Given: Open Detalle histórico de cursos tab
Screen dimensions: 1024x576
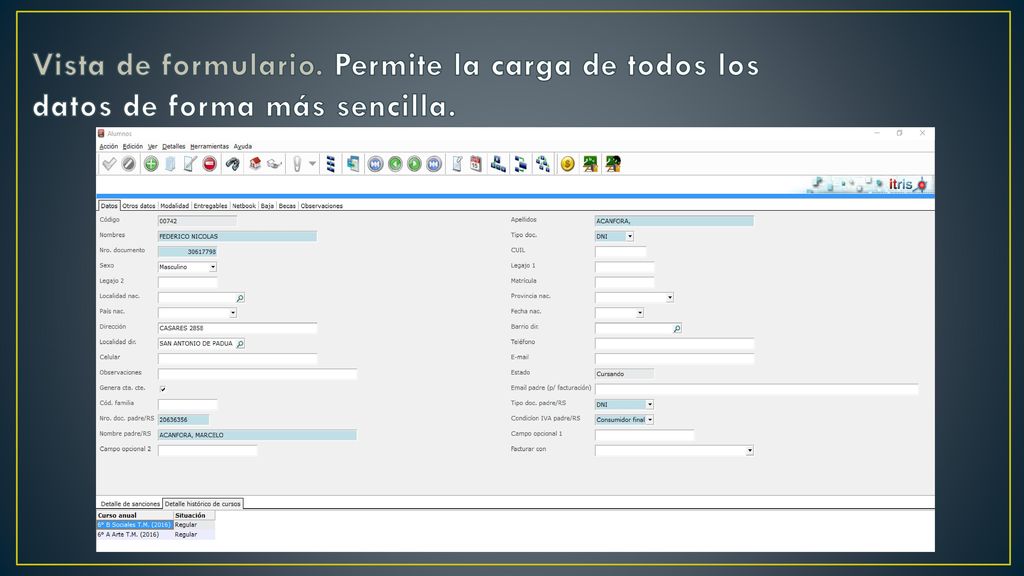Looking at the screenshot, I should [202, 504].
